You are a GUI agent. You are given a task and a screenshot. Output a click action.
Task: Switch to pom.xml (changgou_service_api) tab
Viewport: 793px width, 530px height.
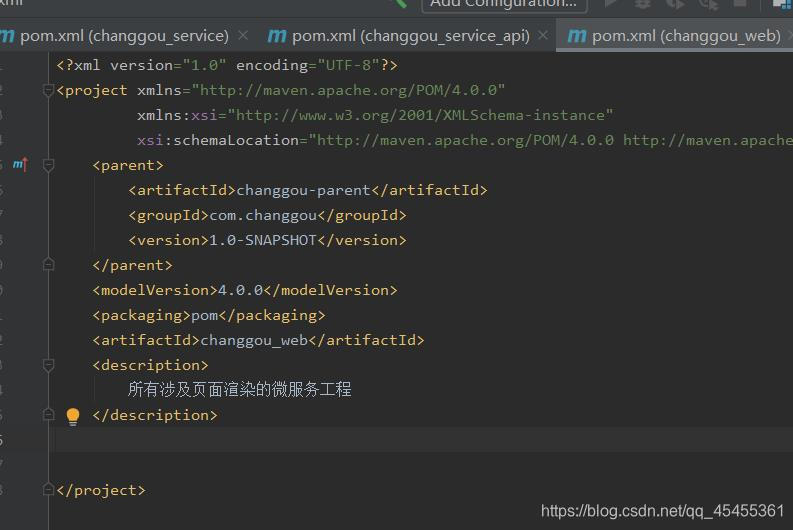point(411,36)
